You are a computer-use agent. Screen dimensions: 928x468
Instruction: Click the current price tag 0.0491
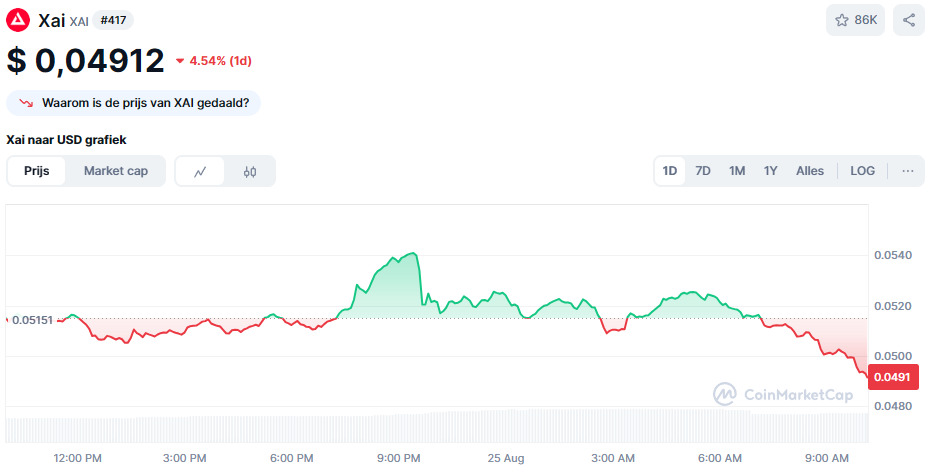(893, 377)
